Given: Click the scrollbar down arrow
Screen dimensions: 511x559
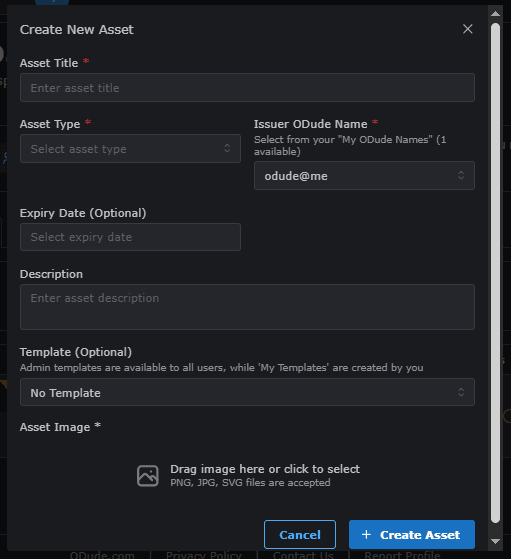Looking at the screenshot, I should coord(495,541).
